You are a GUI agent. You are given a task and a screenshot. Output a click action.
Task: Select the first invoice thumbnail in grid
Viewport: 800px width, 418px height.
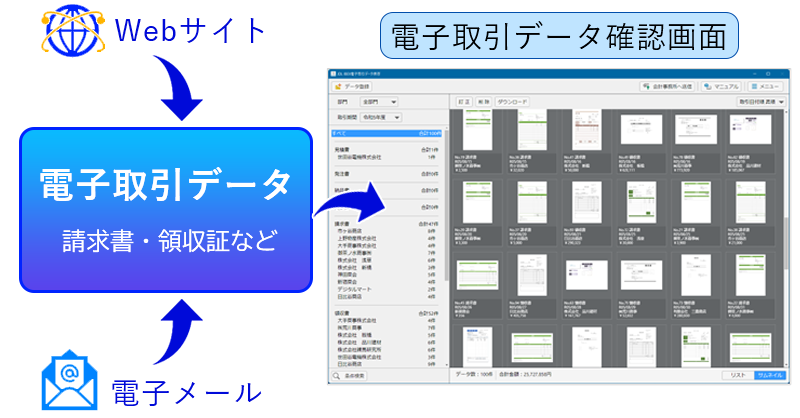[478, 141]
